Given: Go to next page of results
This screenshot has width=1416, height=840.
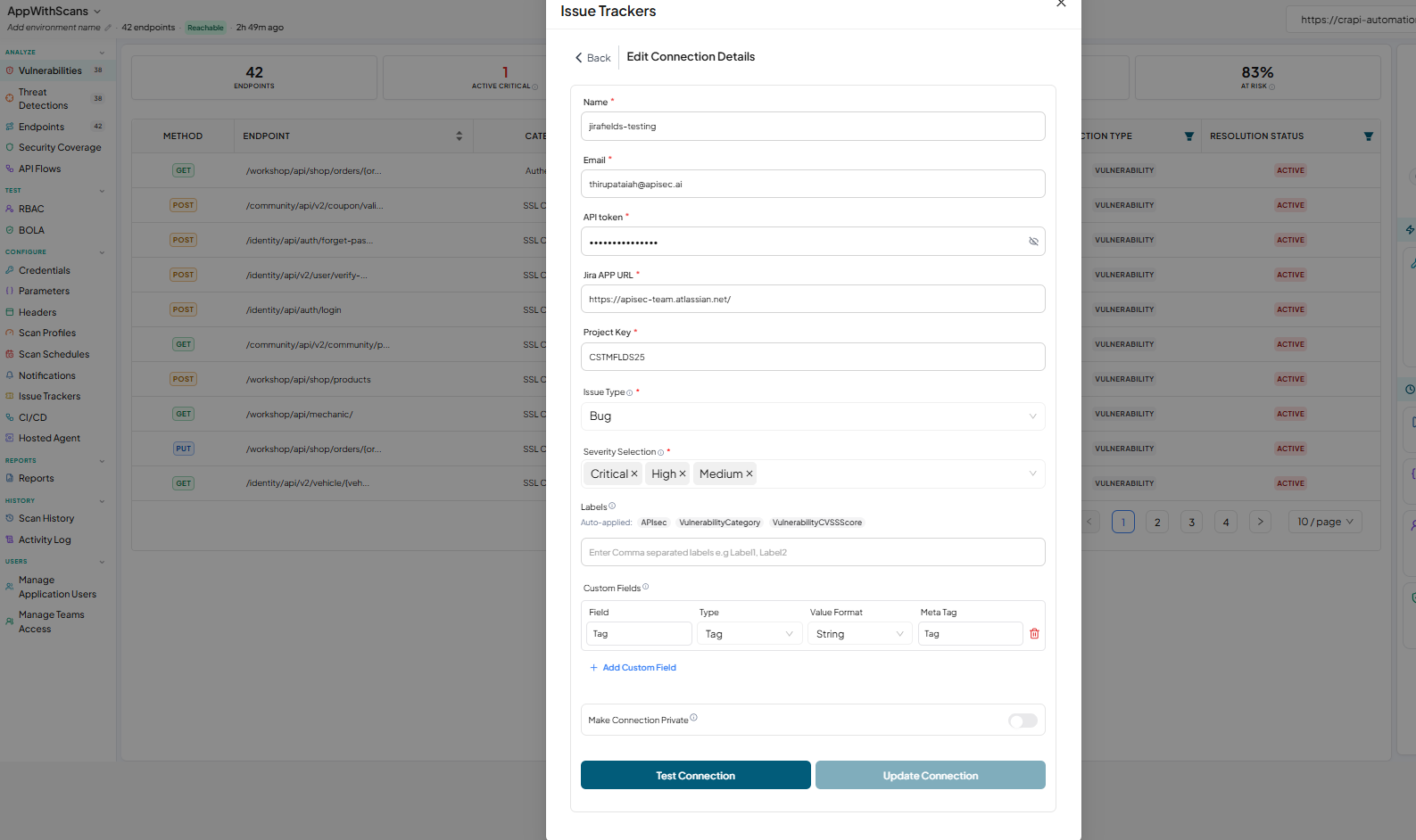Looking at the screenshot, I should point(1260,523).
